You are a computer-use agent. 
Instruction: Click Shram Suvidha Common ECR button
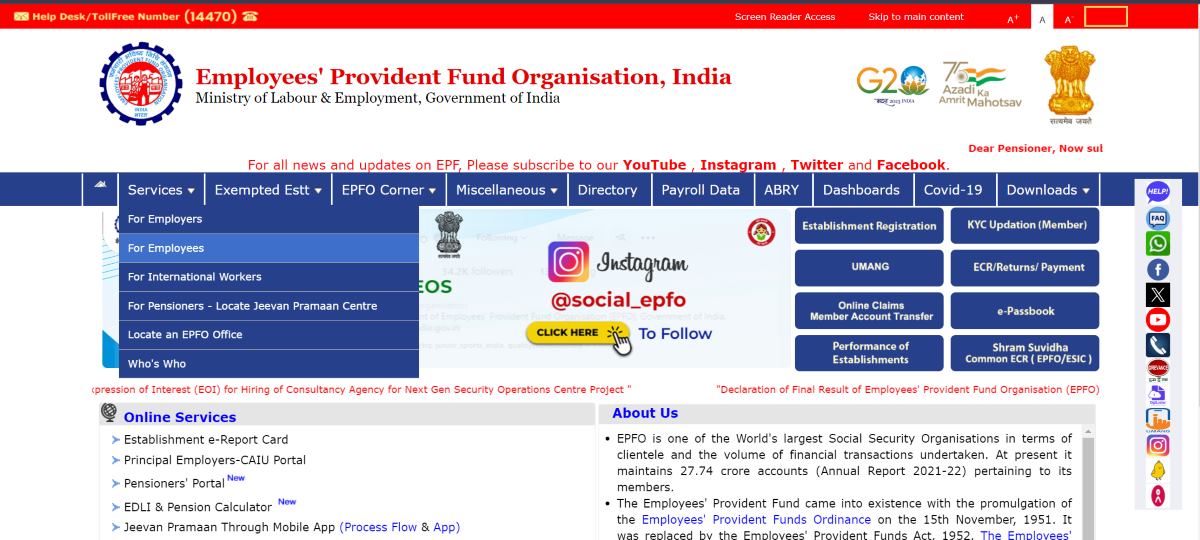tap(1025, 353)
